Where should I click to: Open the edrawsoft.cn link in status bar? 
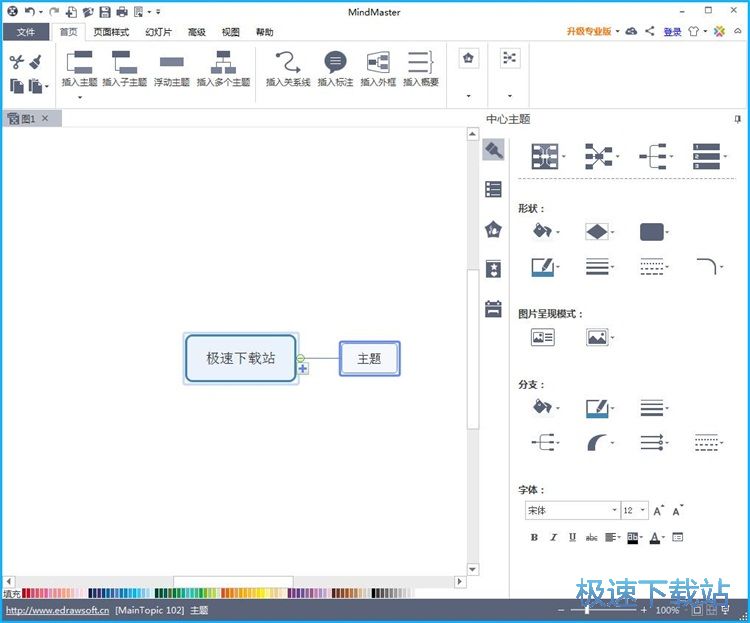(56, 610)
